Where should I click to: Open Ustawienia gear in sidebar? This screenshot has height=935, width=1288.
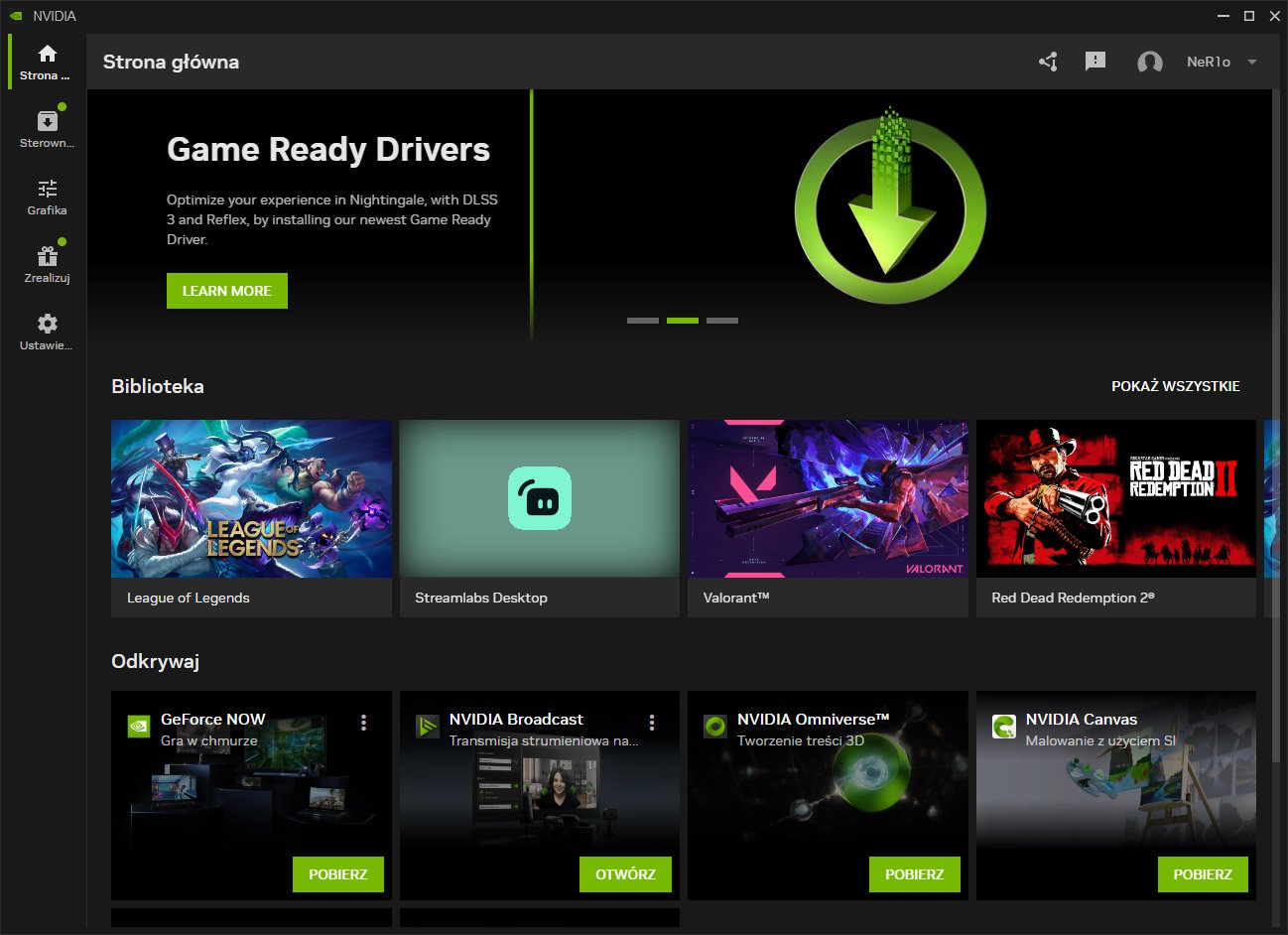point(47,325)
